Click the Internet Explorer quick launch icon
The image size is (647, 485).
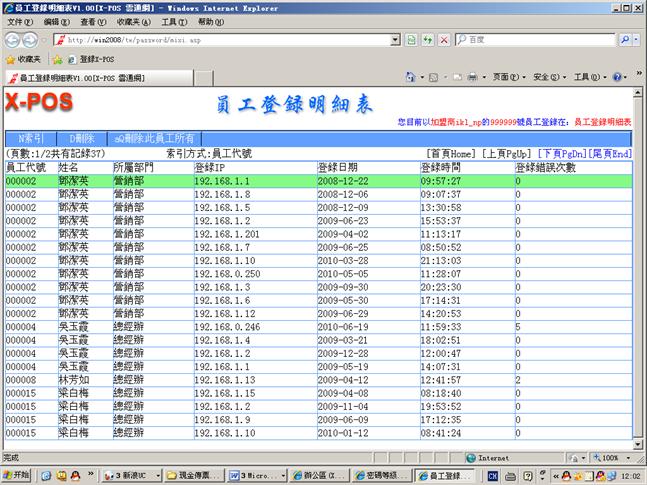[45, 475]
